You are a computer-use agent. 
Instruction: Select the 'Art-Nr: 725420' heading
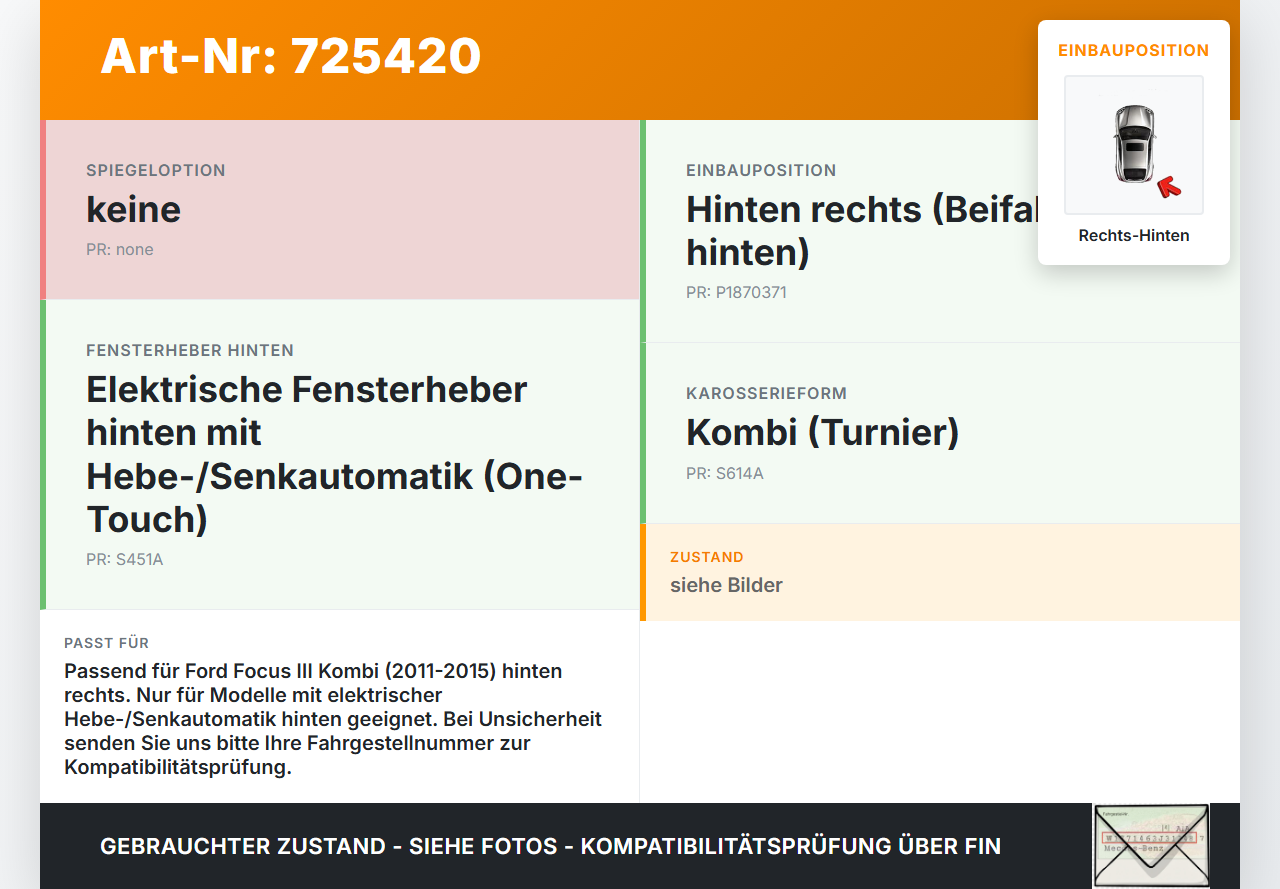[291, 56]
